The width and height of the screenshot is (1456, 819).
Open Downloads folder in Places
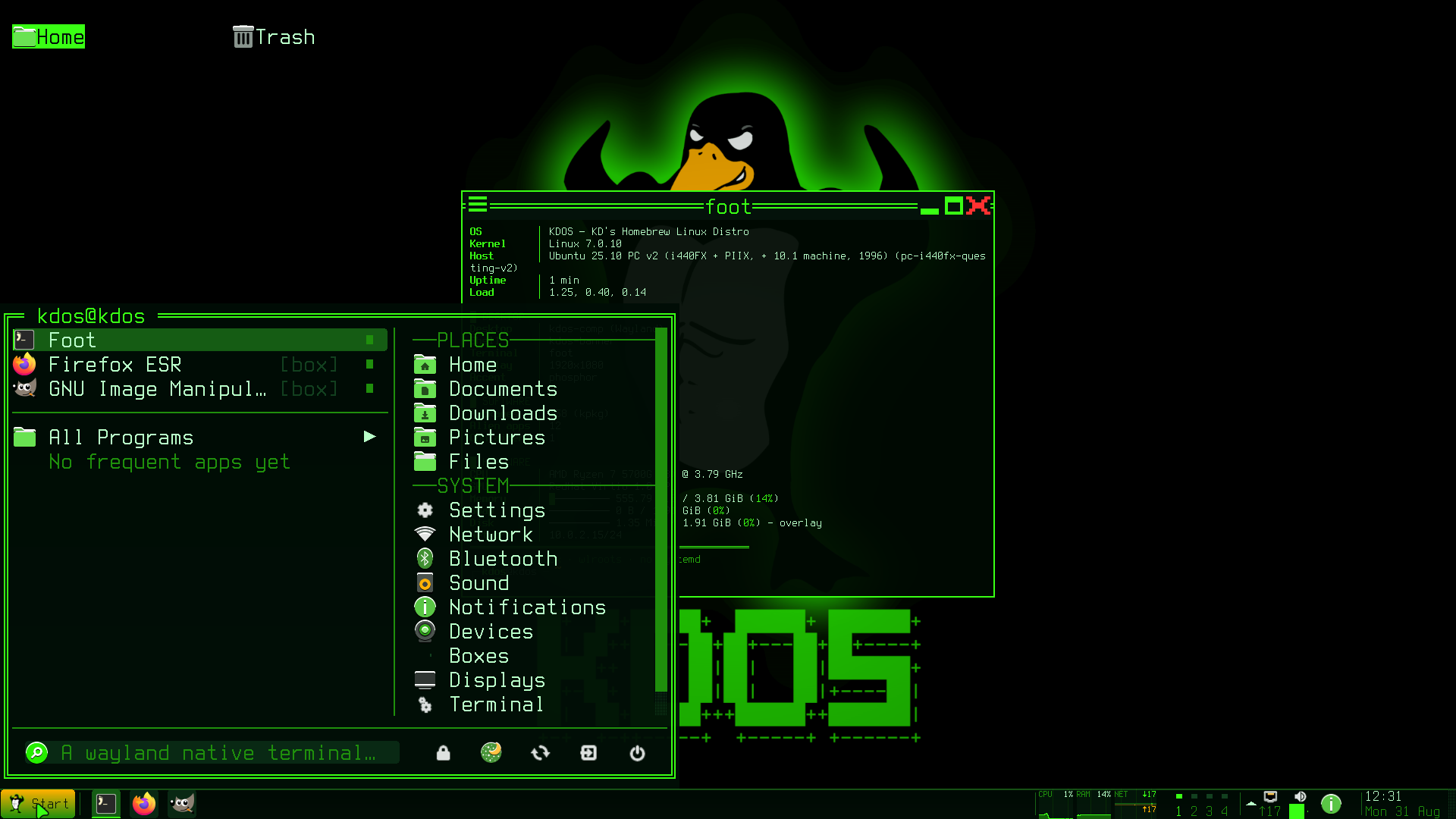(534, 413)
